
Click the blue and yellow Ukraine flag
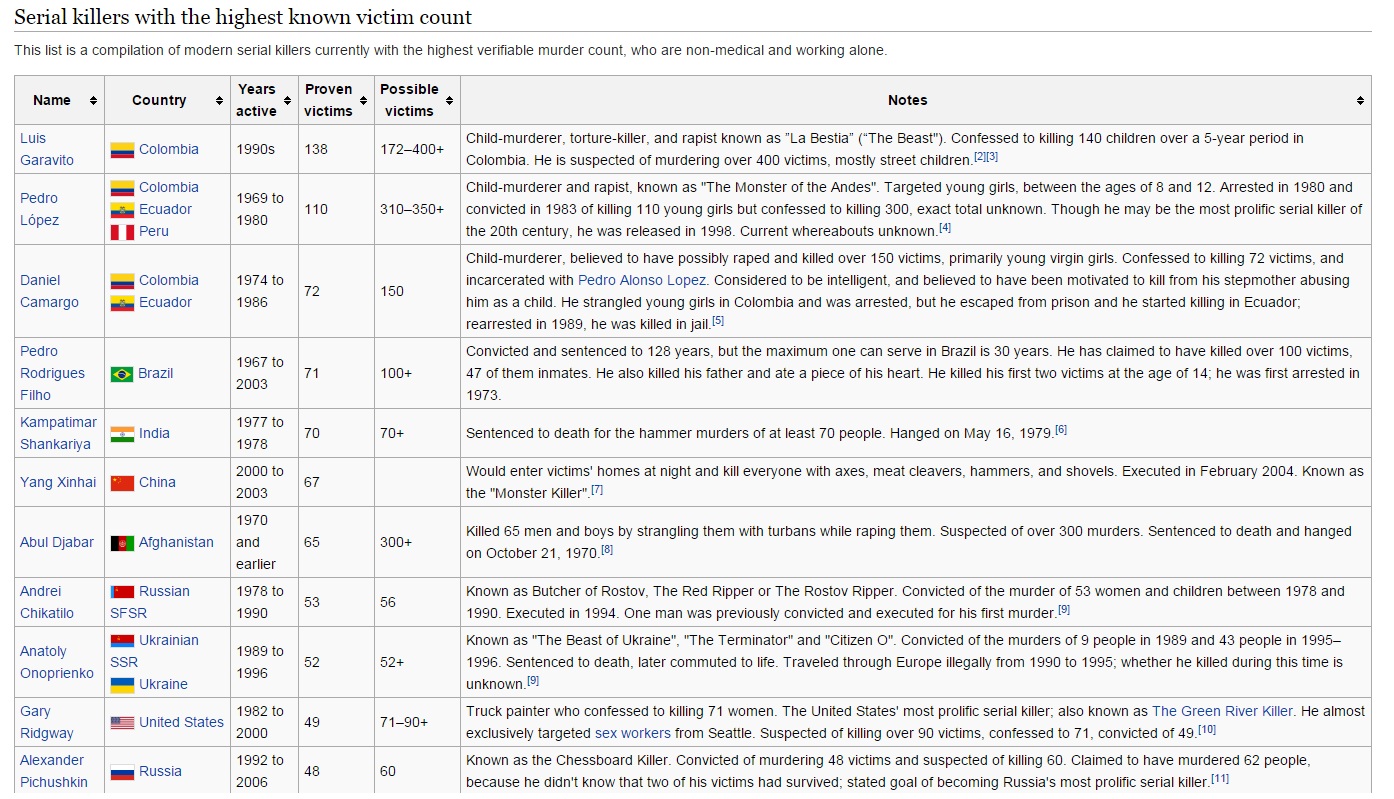[x=122, y=685]
